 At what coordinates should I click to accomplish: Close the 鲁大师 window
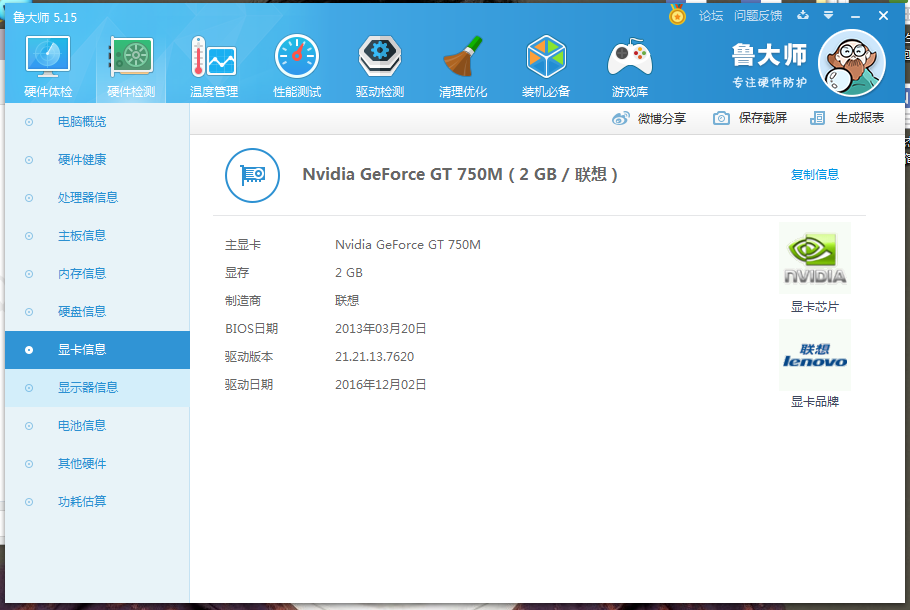tap(883, 16)
